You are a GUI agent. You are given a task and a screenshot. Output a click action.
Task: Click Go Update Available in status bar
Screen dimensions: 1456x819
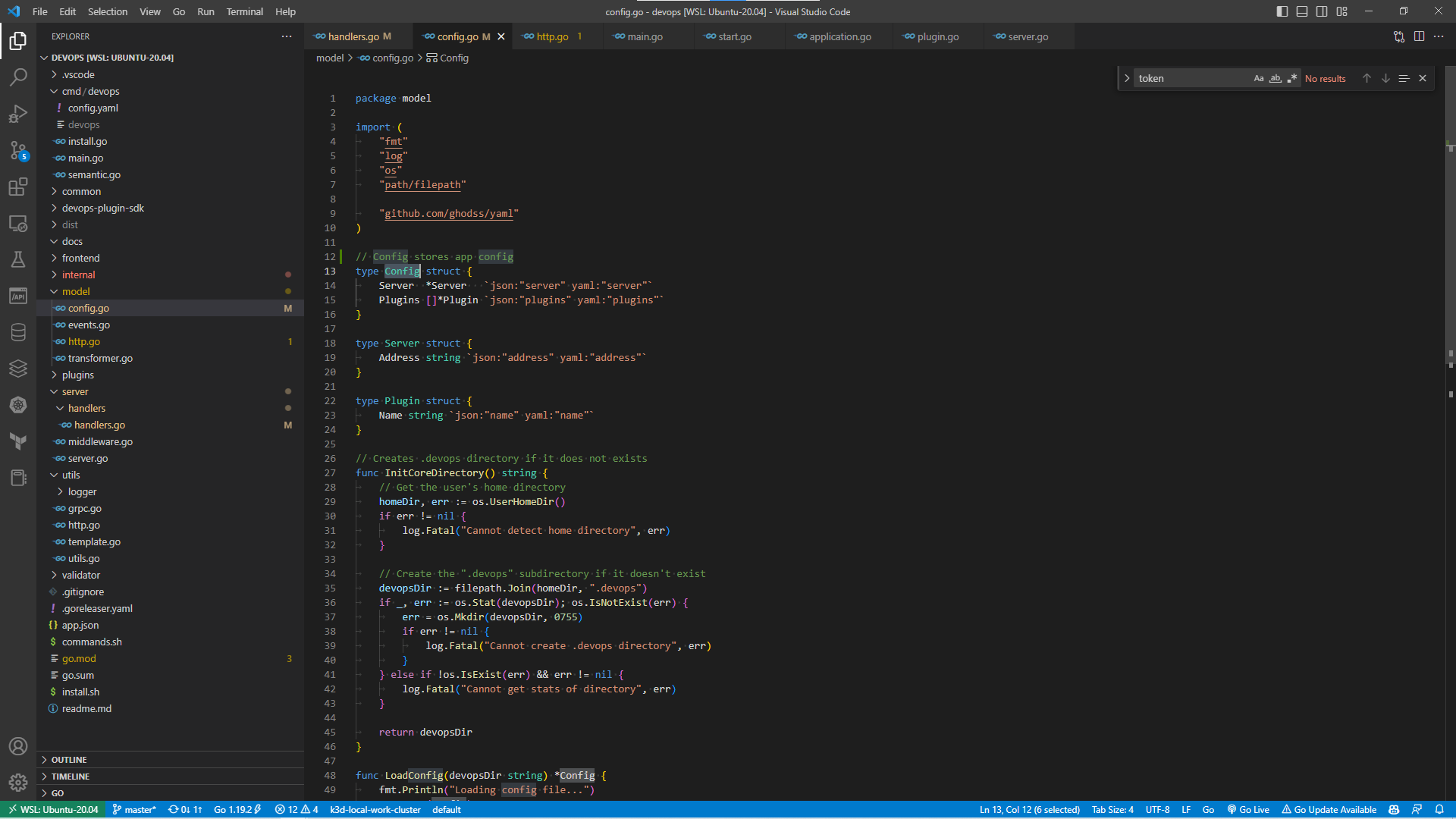(1329, 809)
